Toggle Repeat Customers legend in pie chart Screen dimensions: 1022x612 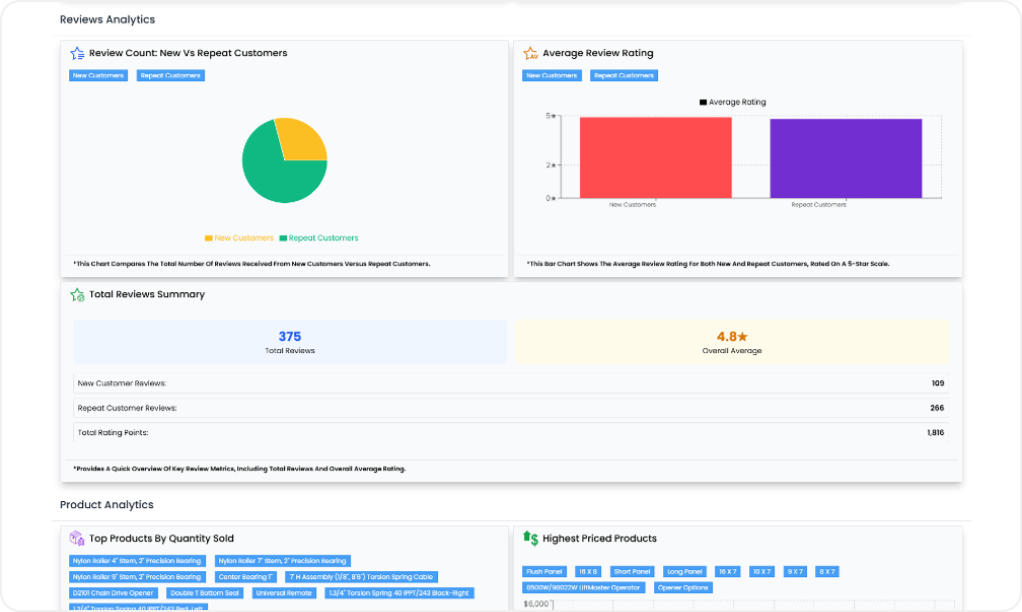click(318, 238)
